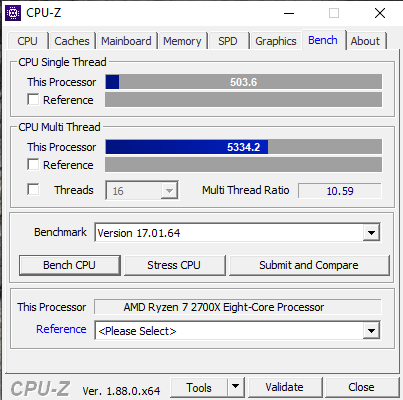
Task: Enable the Single Thread Reference checkbox
Action: (x=33, y=99)
